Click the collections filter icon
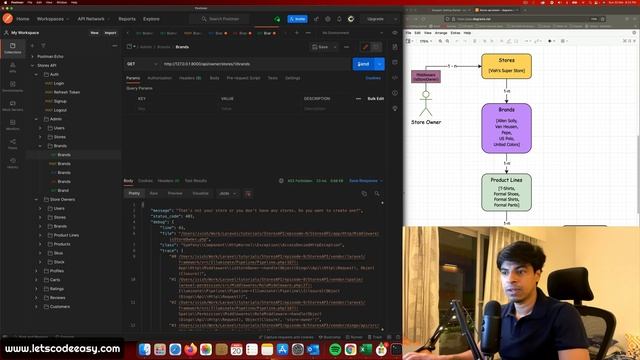 tap(43, 46)
